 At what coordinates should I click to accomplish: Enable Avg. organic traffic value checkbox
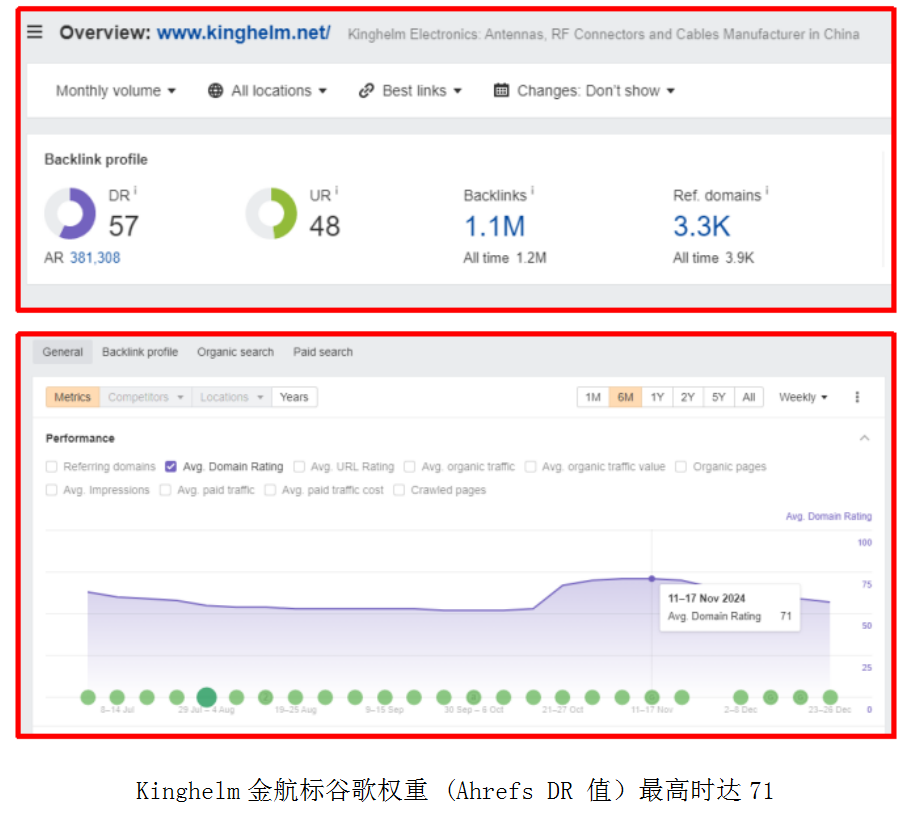(530, 467)
